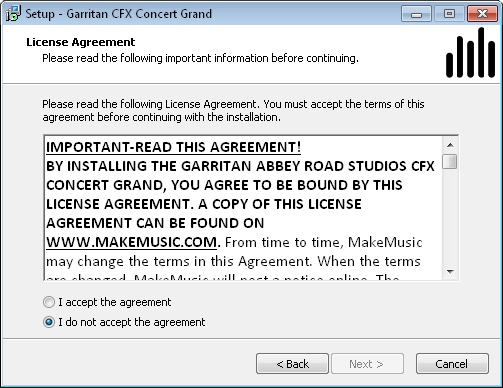Click the license scrollbar thumb
503x388 pixels.
click(x=450, y=161)
